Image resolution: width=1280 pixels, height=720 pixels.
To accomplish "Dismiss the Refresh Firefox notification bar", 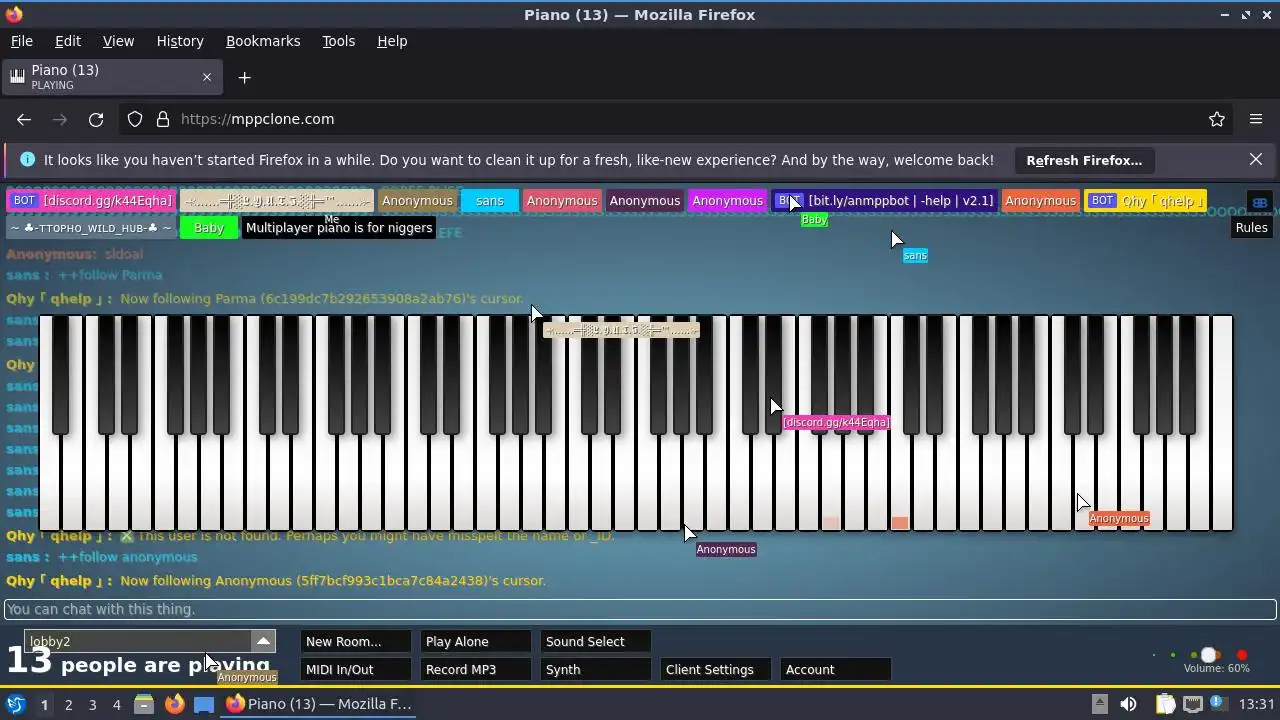I will tap(1256, 160).
